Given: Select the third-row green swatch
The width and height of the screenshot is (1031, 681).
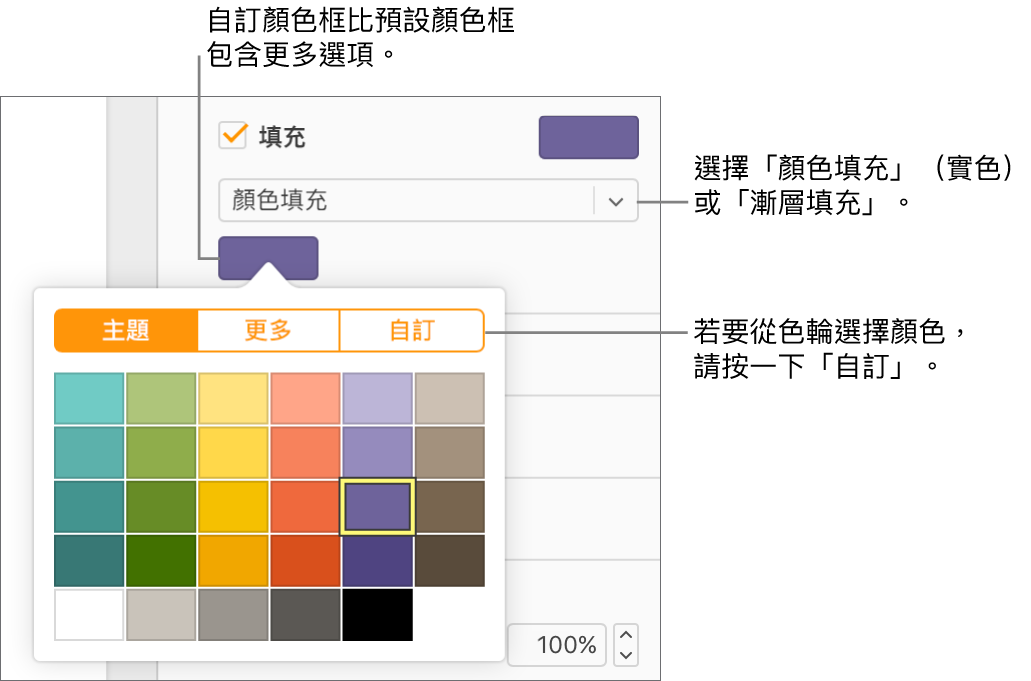Looking at the screenshot, I should coord(161,506).
